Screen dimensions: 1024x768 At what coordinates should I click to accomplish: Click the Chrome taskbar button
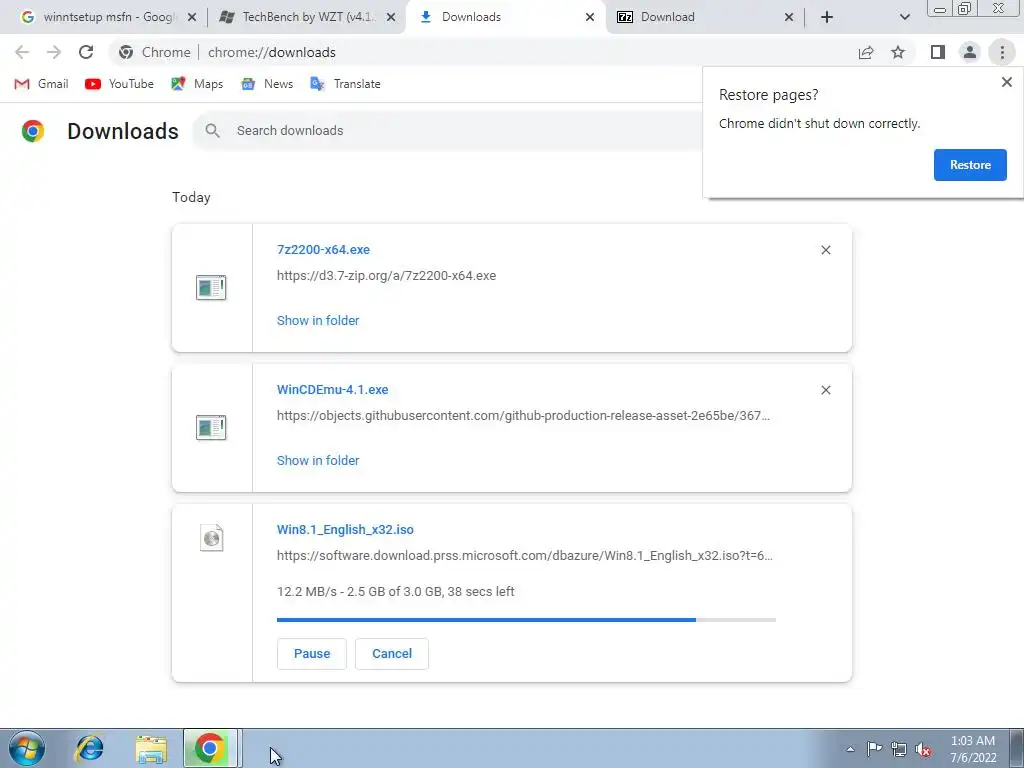(x=209, y=748)
